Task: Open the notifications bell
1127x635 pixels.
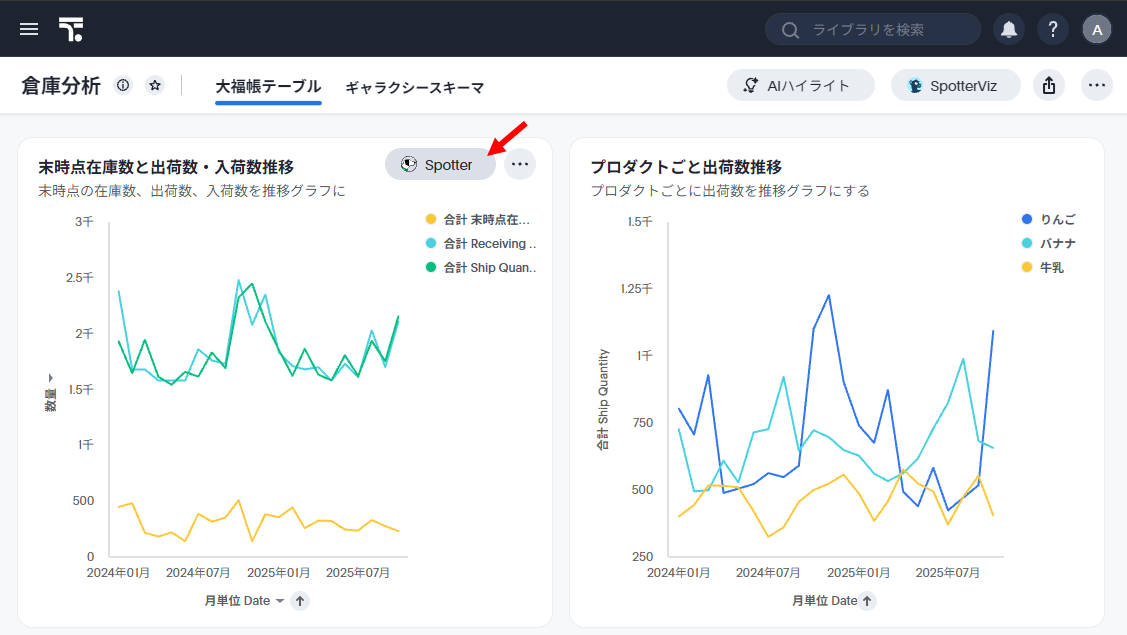Action: [x=1009, y=29]
